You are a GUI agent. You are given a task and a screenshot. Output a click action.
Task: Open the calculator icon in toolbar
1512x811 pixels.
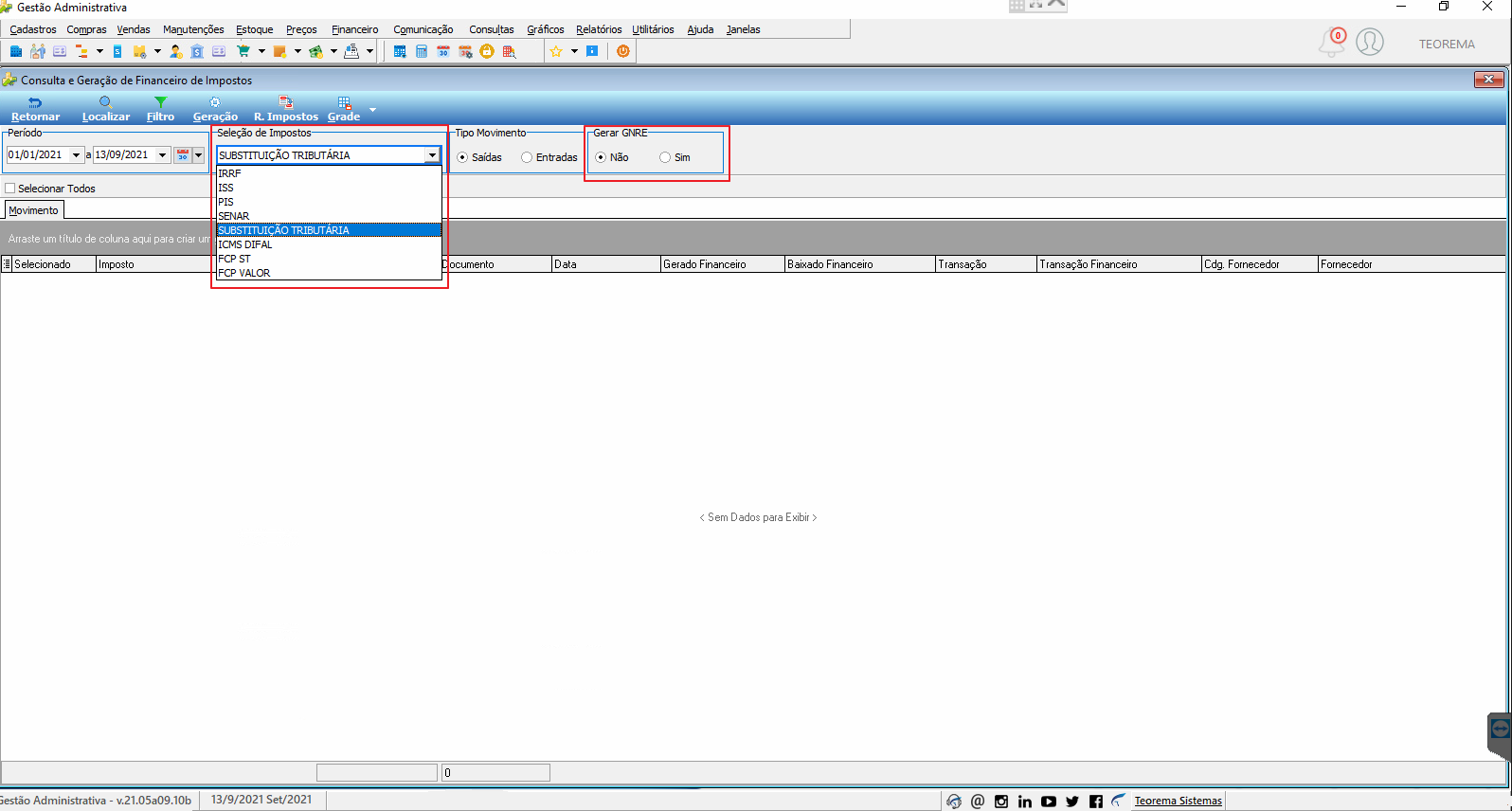coord(422,51)
